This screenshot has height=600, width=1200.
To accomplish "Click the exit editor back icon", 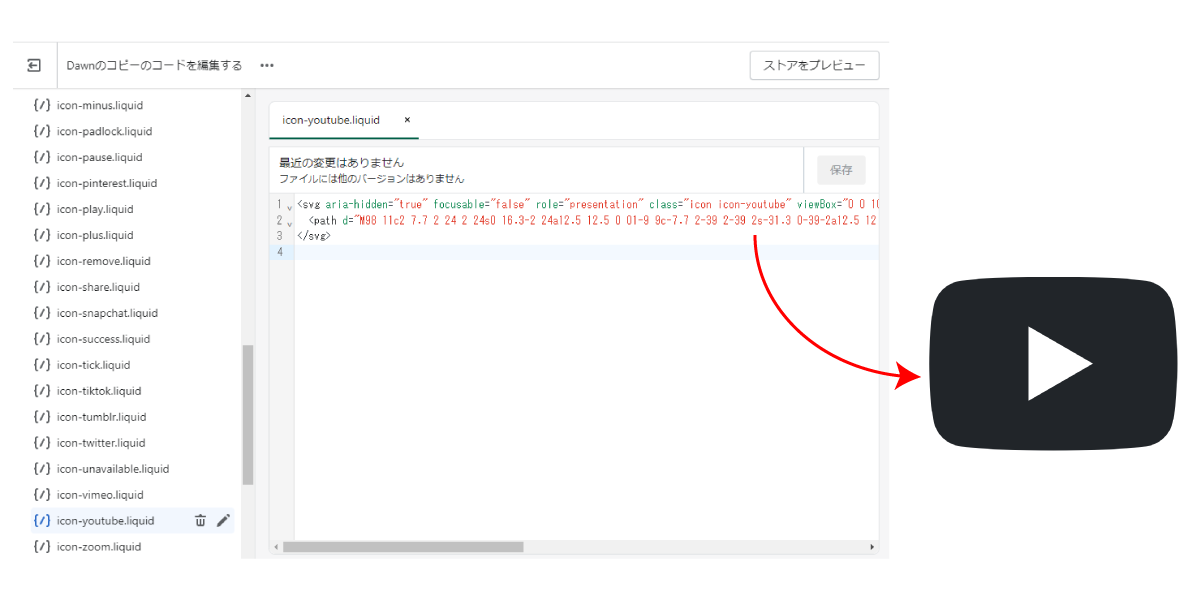I will pos(34,65).
